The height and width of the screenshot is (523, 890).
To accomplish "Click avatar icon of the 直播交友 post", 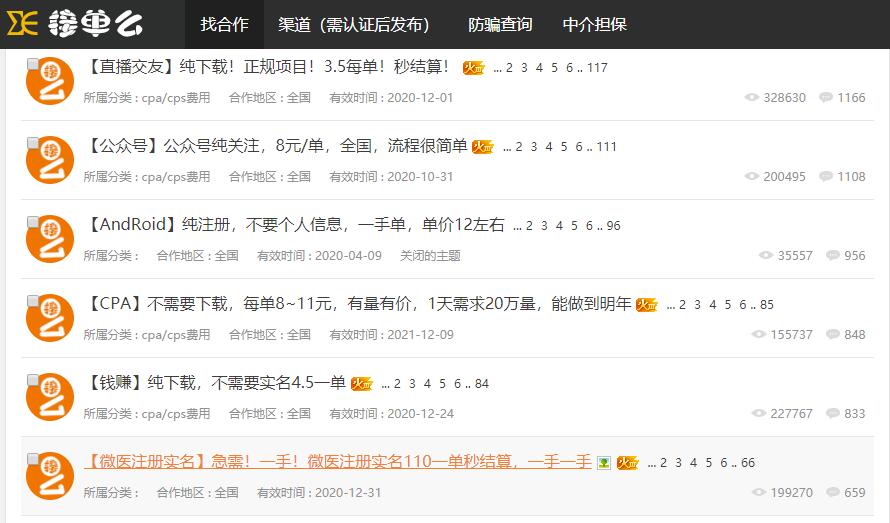I will point(51,82).
